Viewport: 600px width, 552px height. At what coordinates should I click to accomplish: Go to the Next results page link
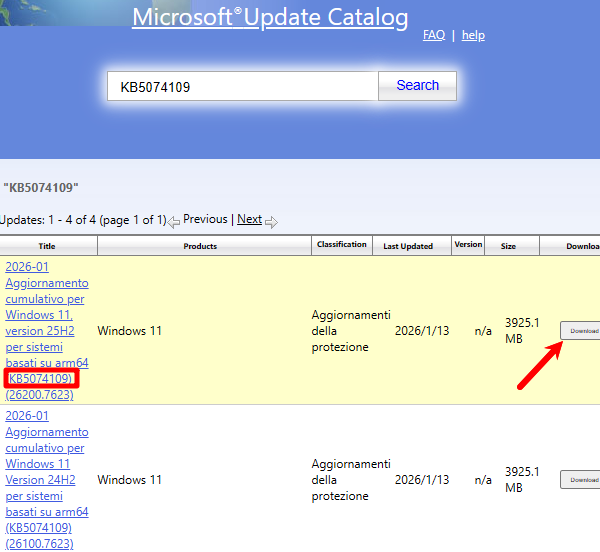click(x=249, y=219)
